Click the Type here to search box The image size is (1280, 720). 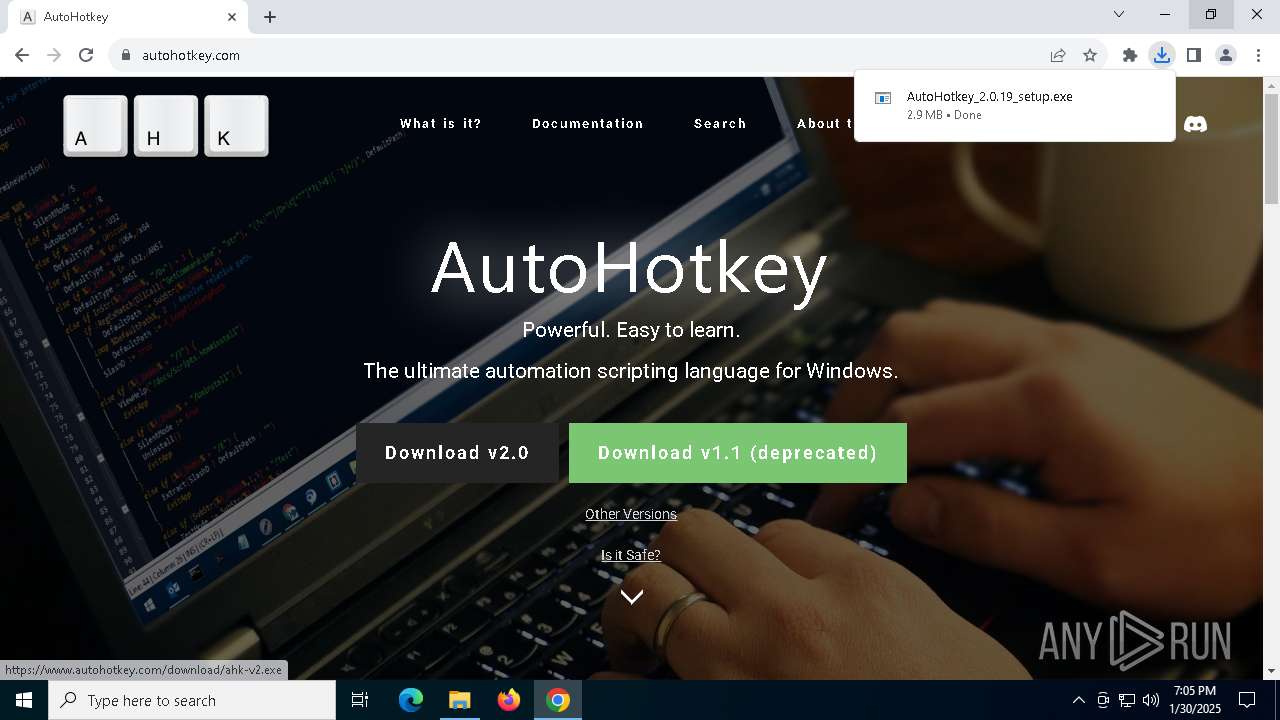(192, 700)
